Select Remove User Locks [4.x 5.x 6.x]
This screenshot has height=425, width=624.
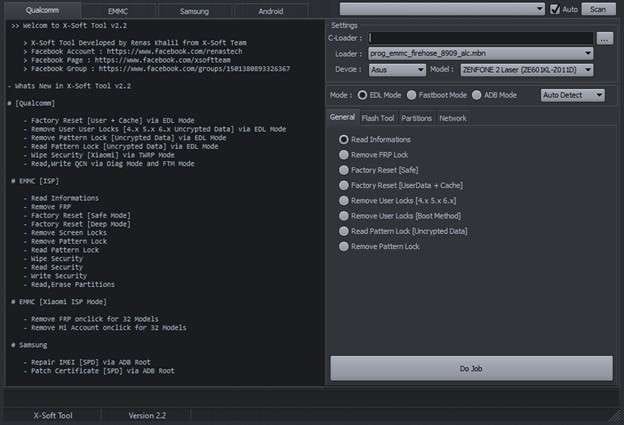click(397, 201)
